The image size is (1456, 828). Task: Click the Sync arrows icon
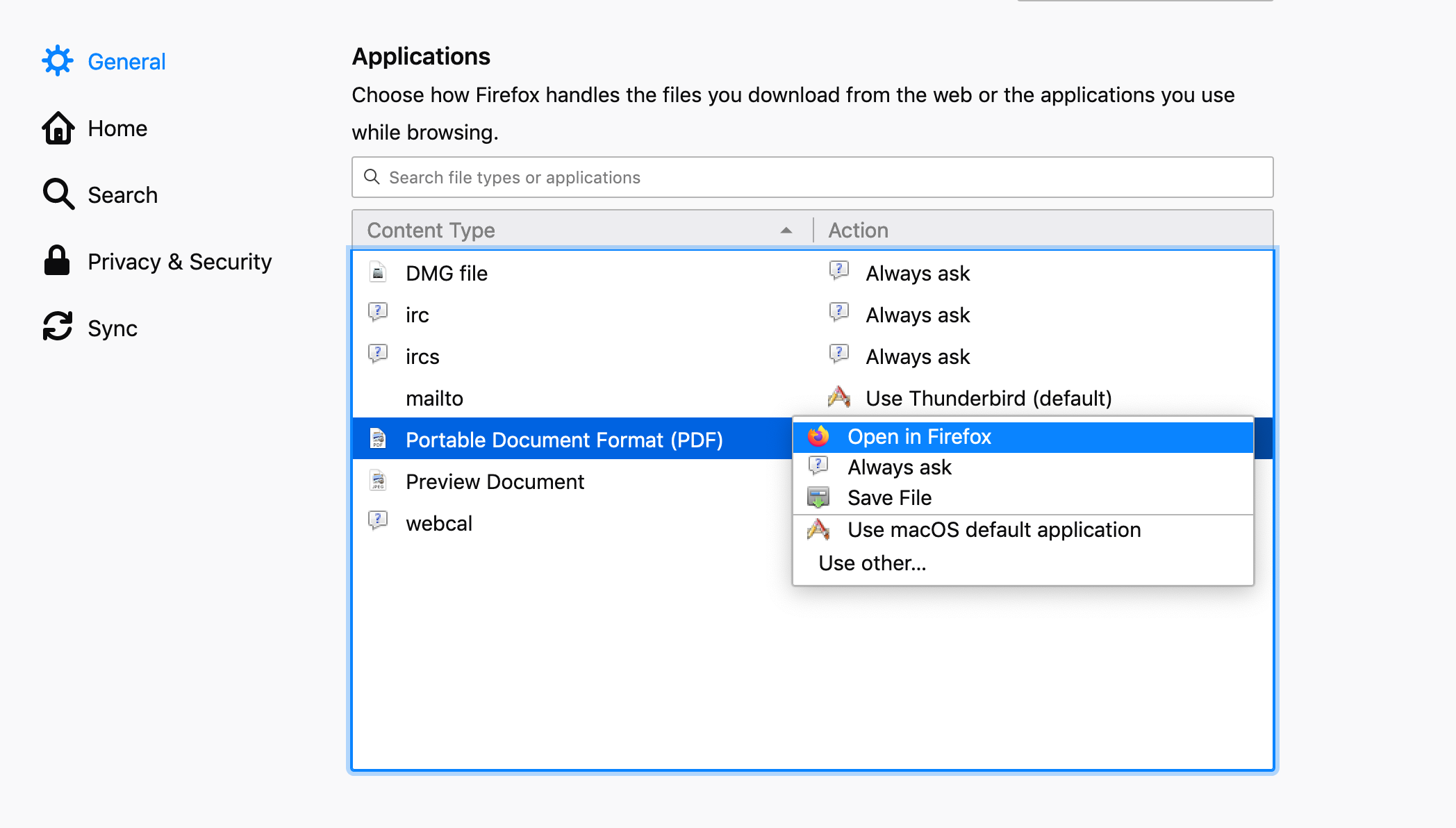click(x=58, y=327)
